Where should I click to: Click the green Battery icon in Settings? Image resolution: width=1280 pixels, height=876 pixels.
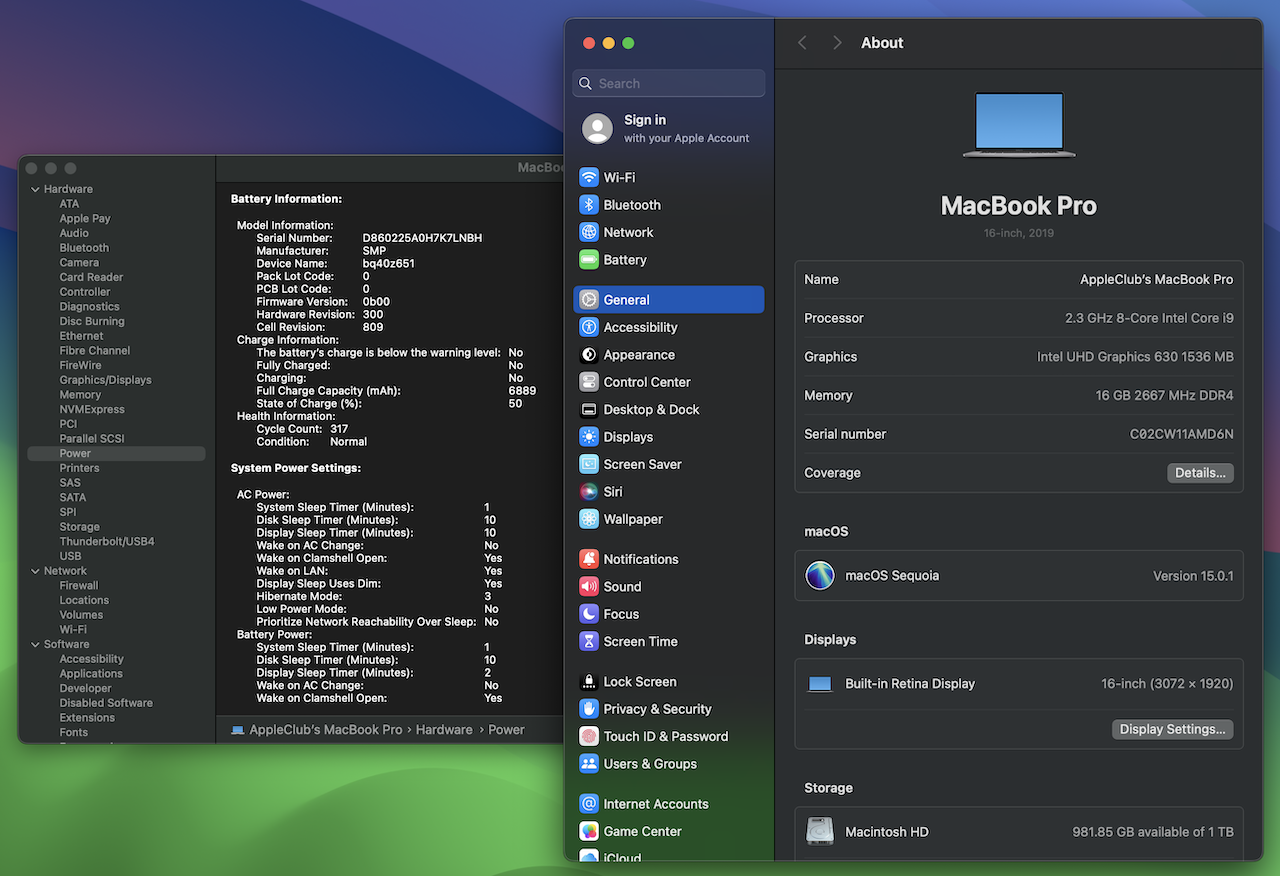[x=589, y=260]
